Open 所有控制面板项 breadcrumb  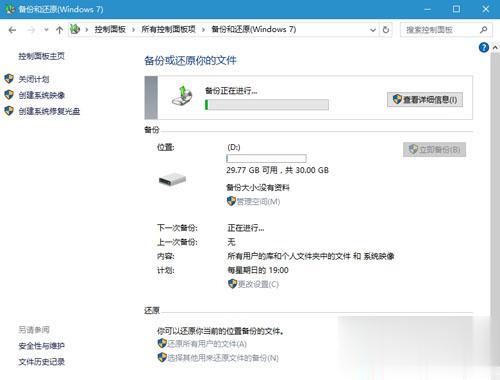pos(168,29)
